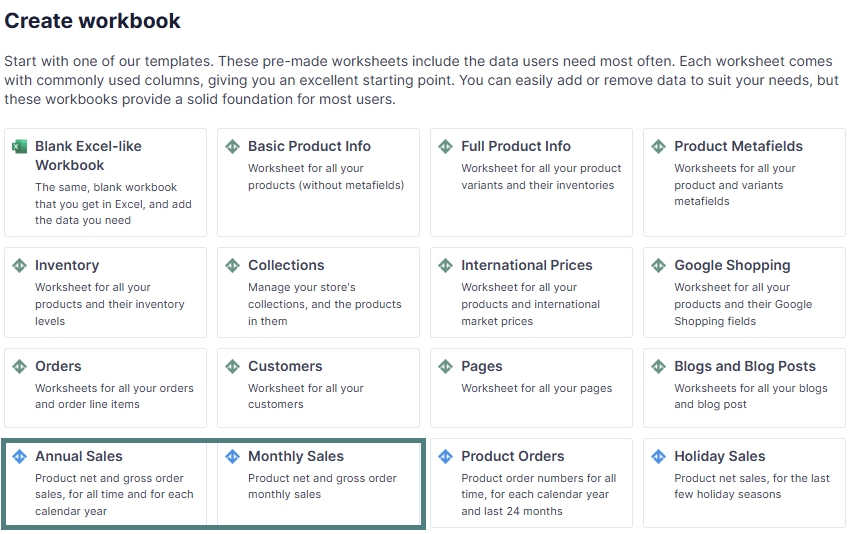Click the diamond icon beside International Prices
This screenshot has height=534, width=850.
[x=446, y=266]
